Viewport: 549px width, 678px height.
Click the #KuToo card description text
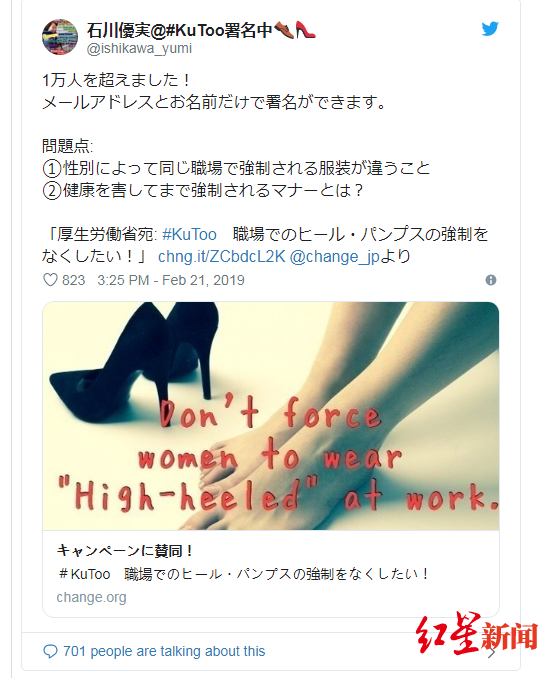tap(244, 574)
